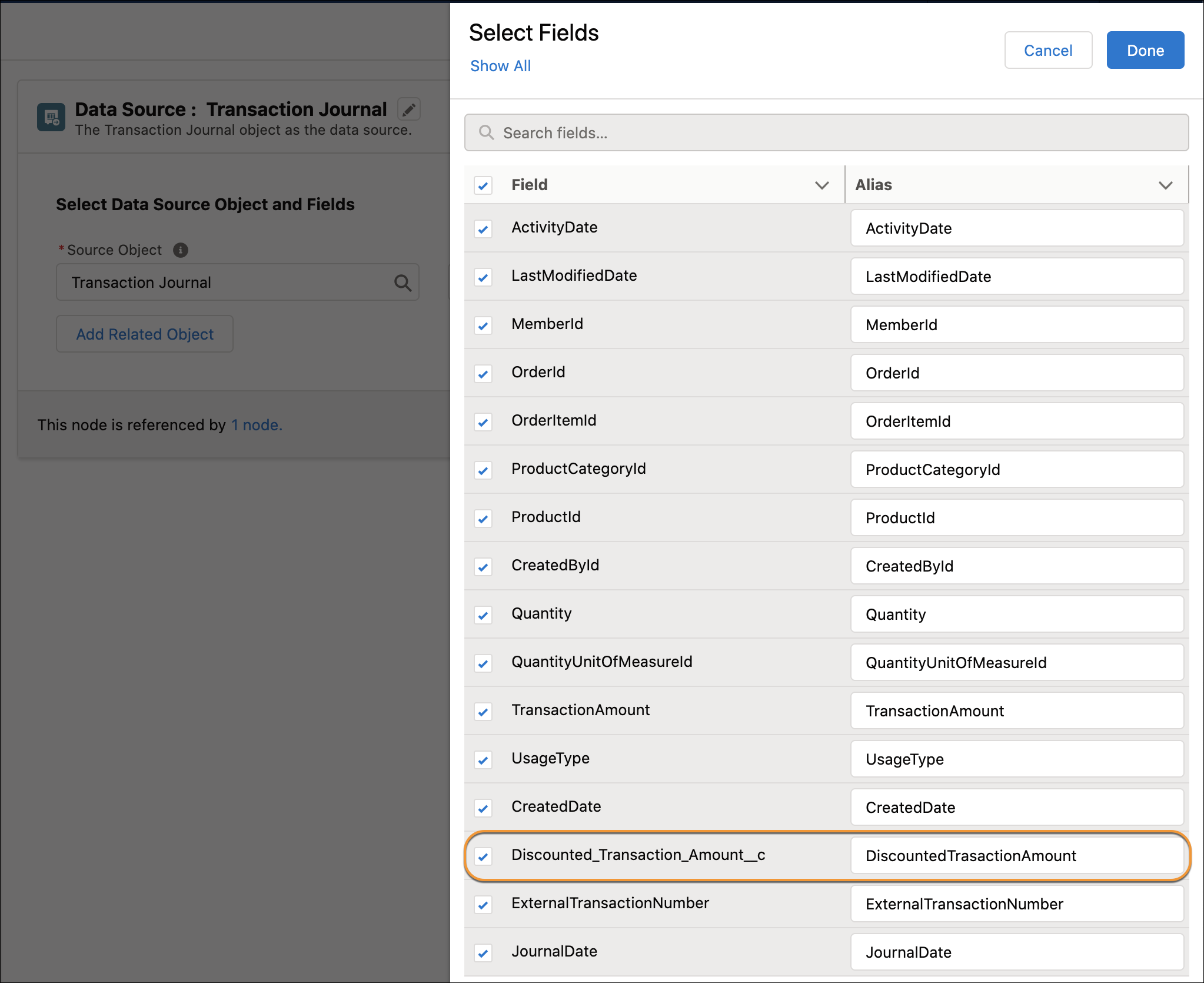Click the Data Source node icon
The image size is (1204, 983).
[51, 117]
